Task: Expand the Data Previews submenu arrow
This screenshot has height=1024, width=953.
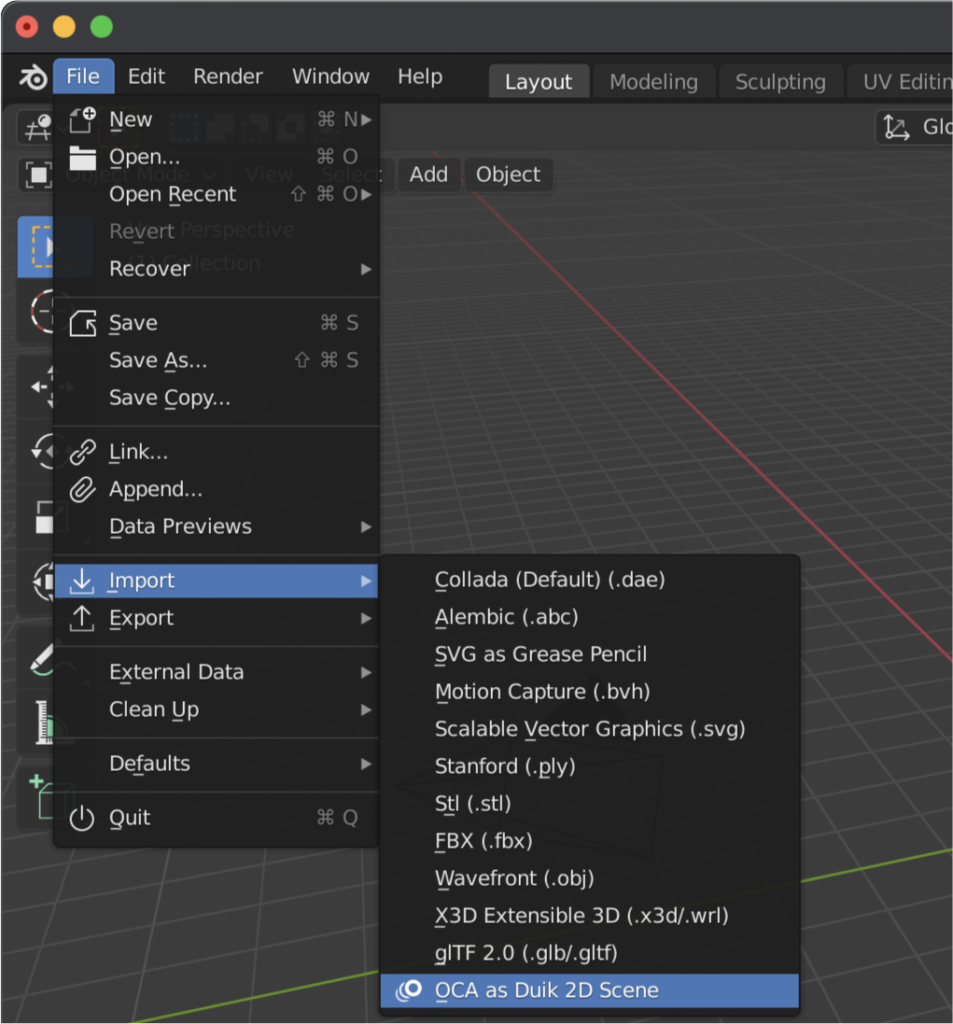Action: [366, 527]
